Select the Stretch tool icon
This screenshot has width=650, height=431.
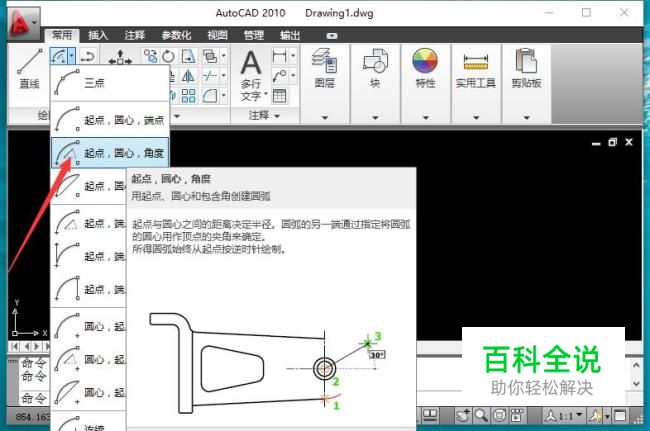[188, 56]
